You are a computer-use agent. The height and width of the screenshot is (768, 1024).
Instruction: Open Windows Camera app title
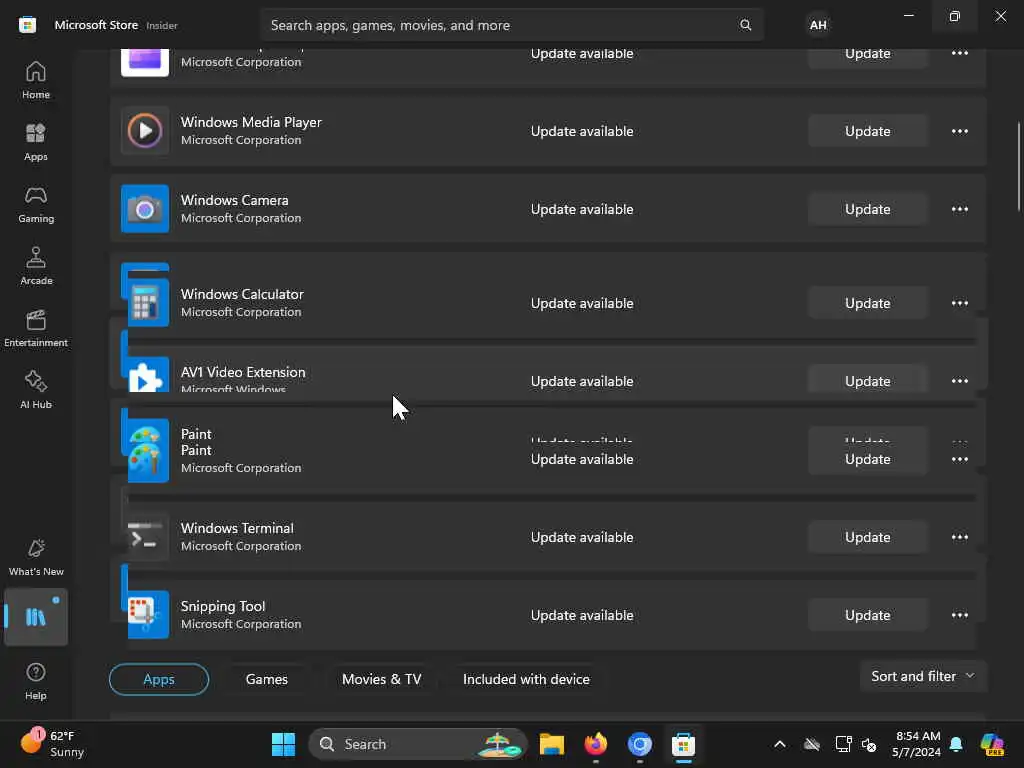234,200
